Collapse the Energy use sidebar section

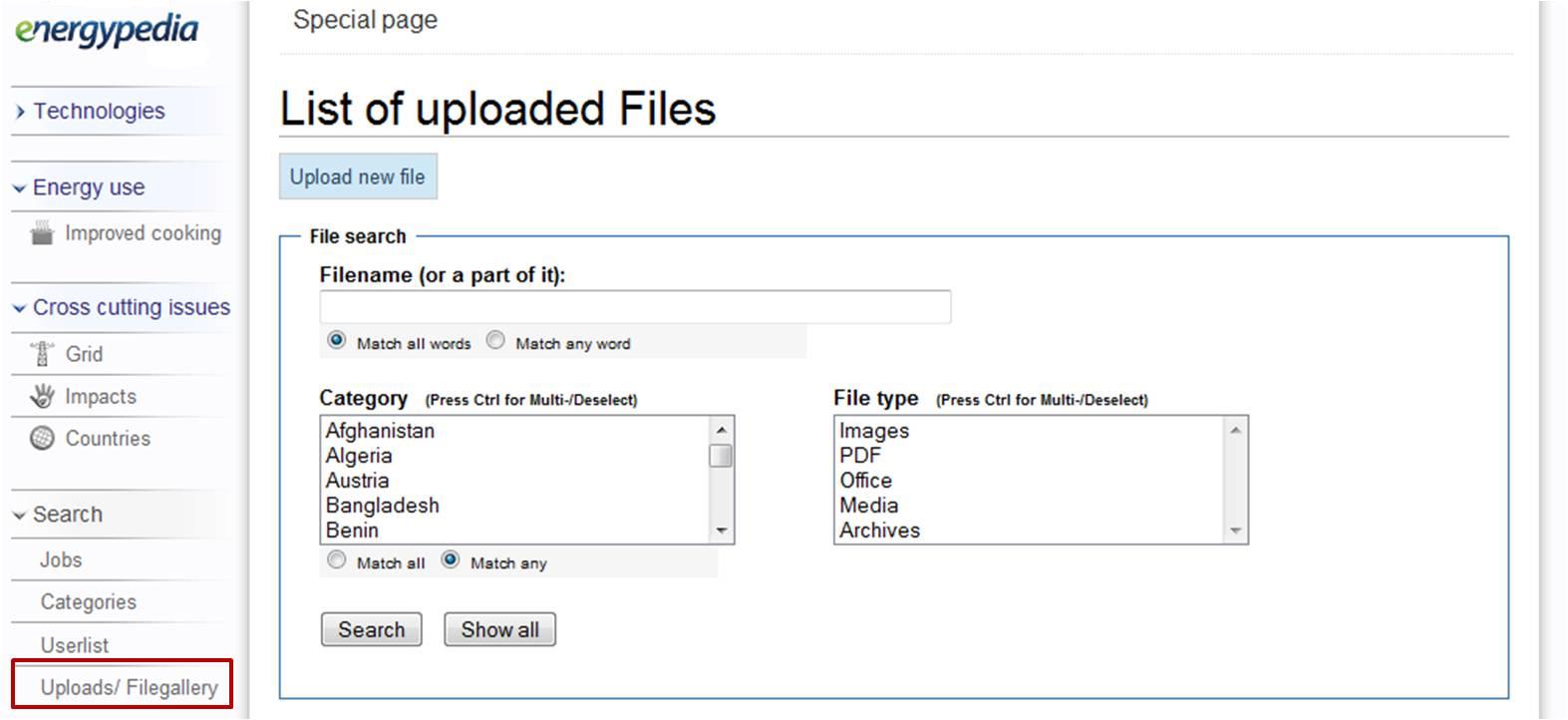[88, 187]
